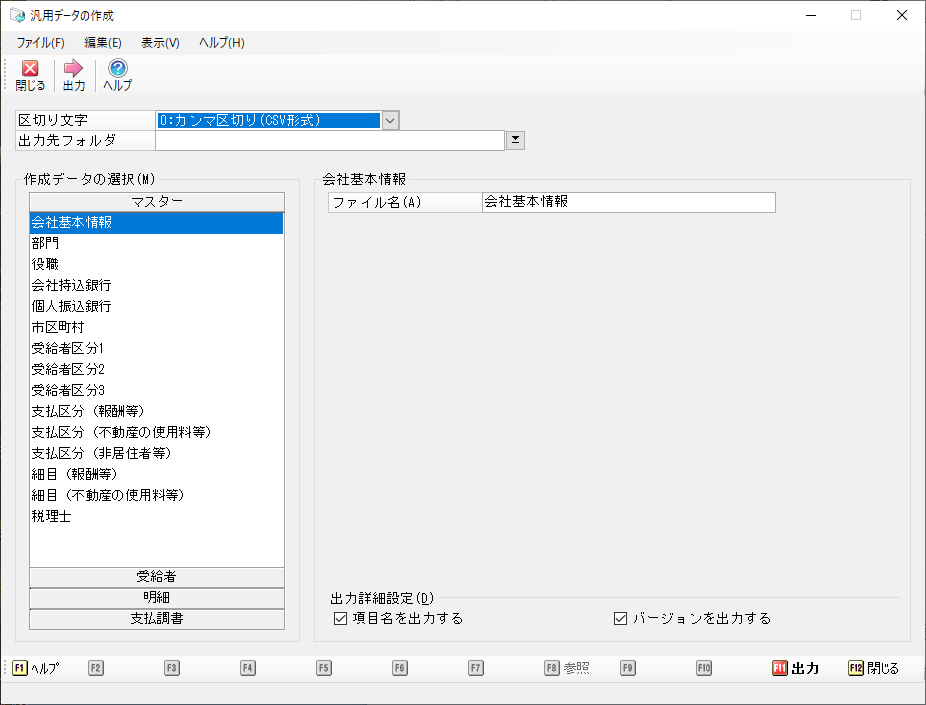
Task: Toggle the 項目名を出力する checkbox
Action: coord(340,618)
